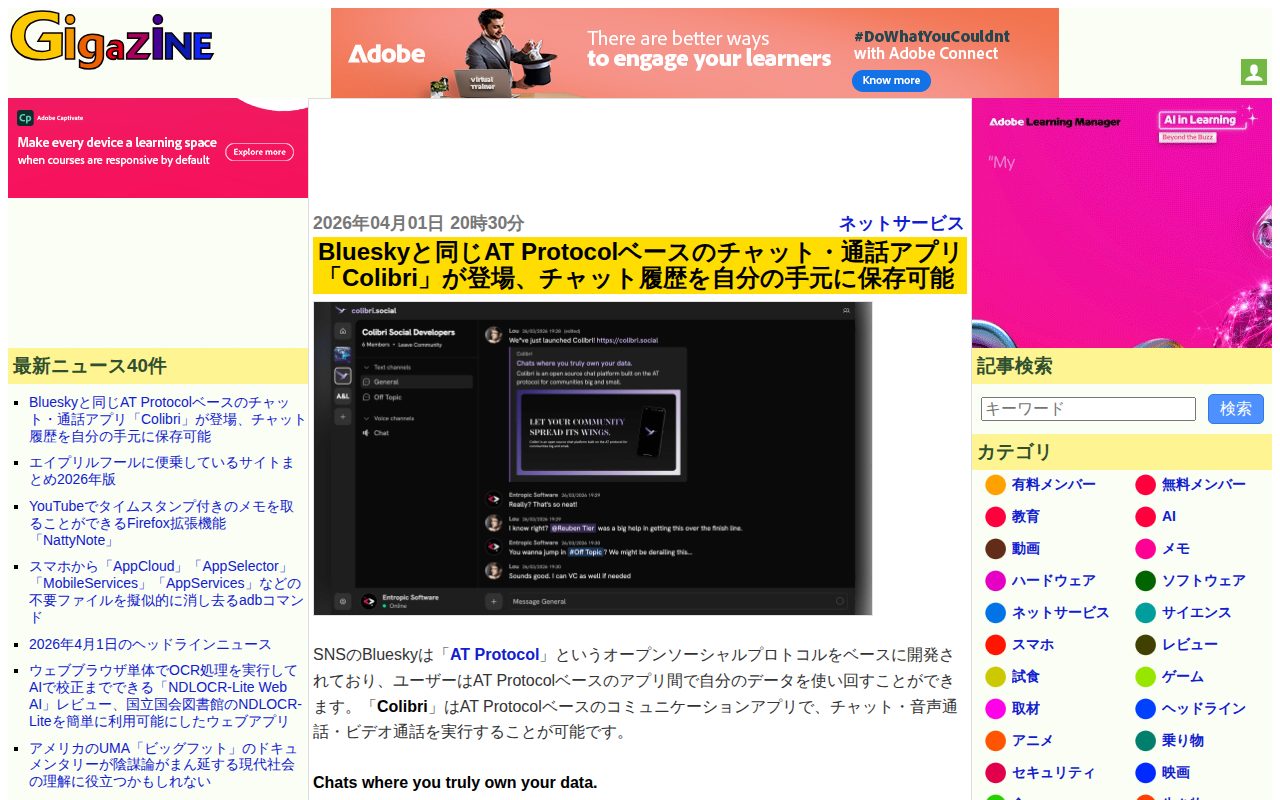The image size is (1280, 800).
Task: Click the orange circle beside アニメ
Action: point(995,741)
